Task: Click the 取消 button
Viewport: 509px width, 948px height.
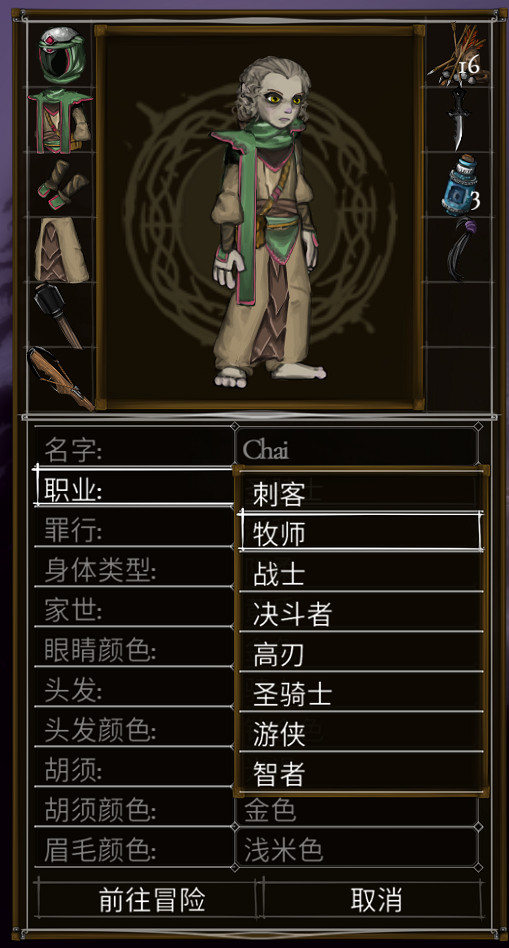Action: [x=376, y=900]
